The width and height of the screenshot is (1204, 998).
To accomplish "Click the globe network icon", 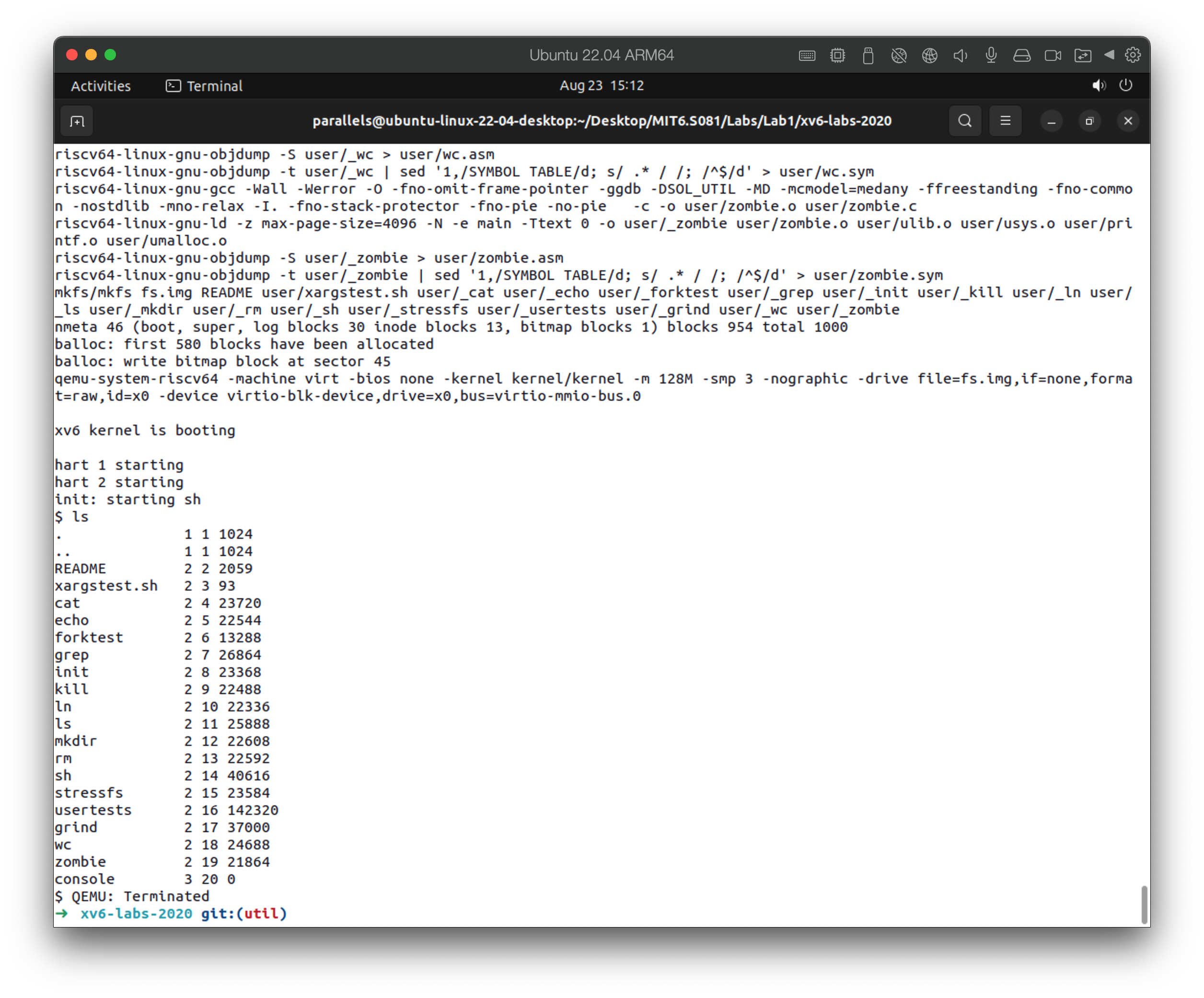I will coord(929,56).
